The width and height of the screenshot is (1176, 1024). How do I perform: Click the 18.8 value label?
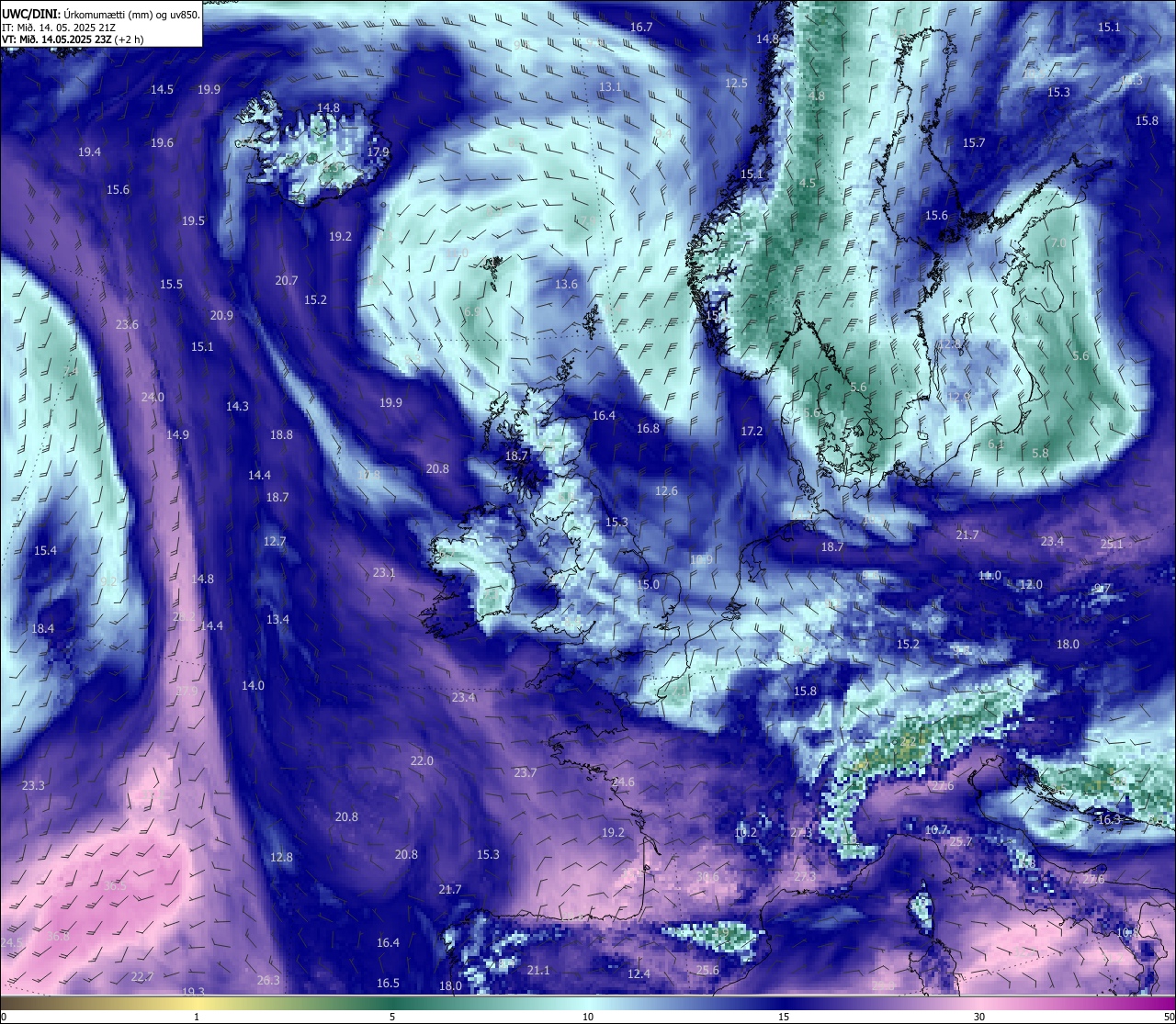281,434
